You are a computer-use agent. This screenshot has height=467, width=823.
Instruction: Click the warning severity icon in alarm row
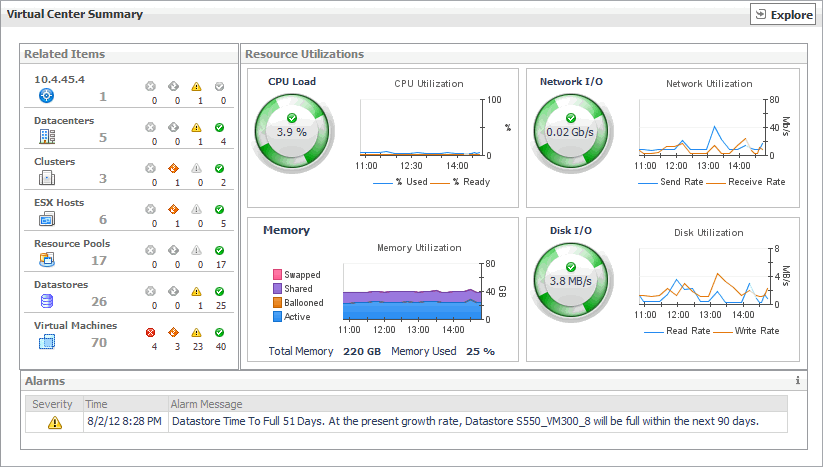tap(55, 422)
